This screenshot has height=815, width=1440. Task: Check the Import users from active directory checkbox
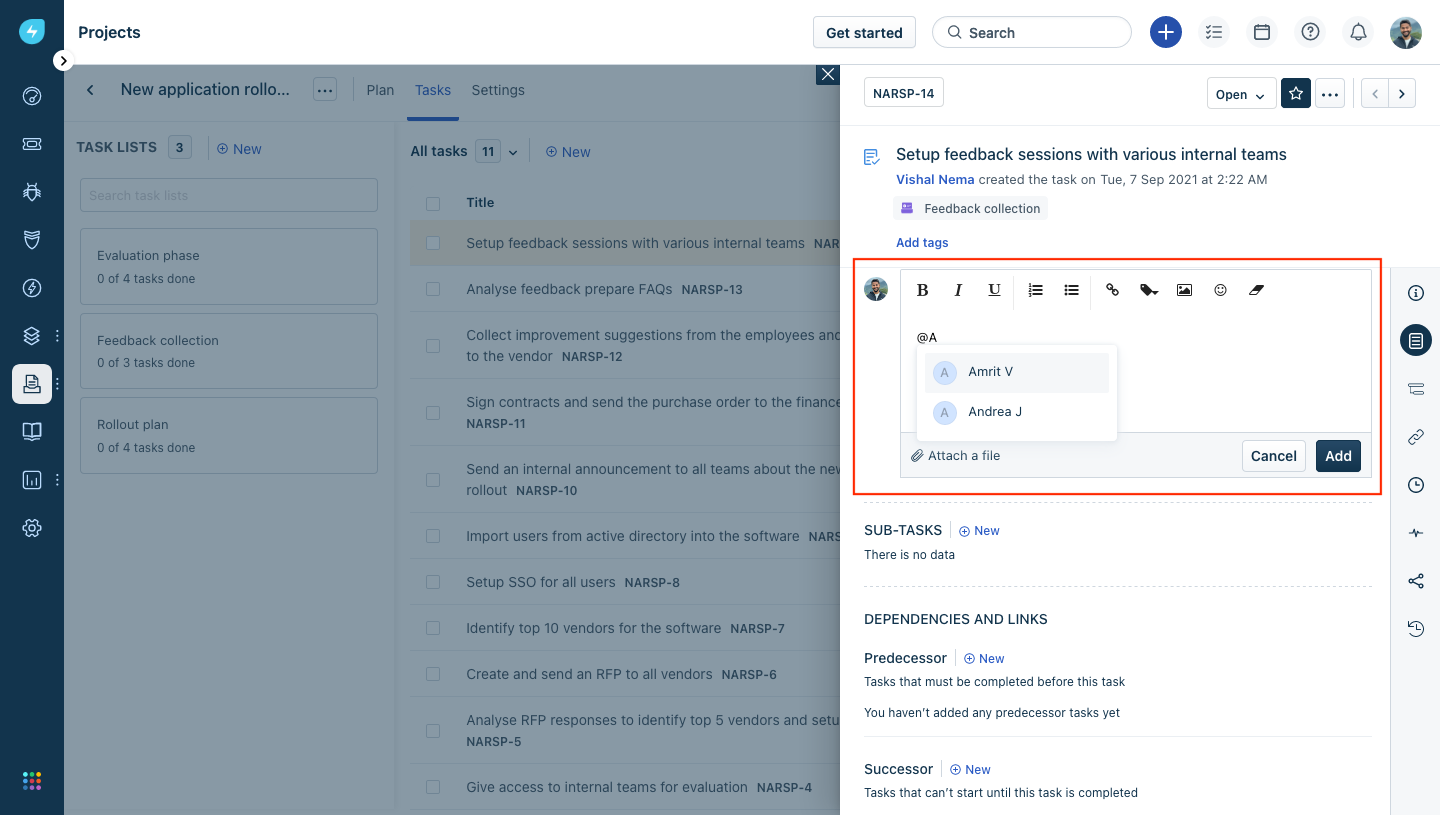point(433,536)
